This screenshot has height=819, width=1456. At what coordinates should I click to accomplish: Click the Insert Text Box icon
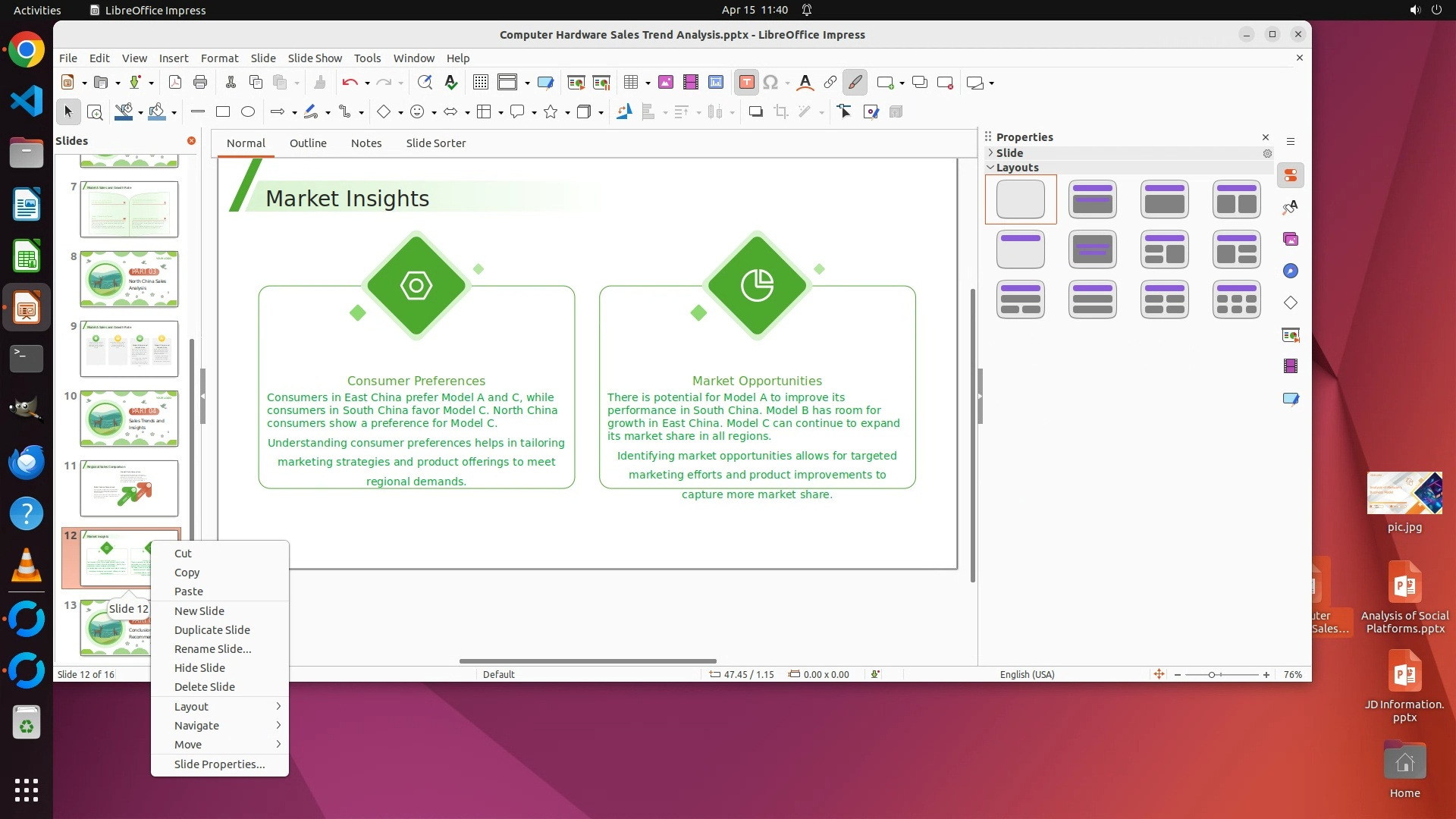pos(746,83)
